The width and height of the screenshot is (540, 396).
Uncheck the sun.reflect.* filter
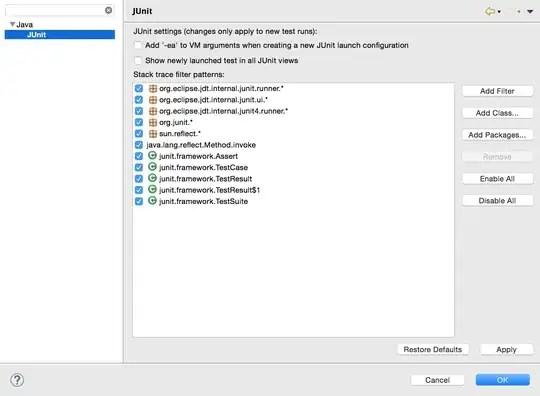click(139, 134)
